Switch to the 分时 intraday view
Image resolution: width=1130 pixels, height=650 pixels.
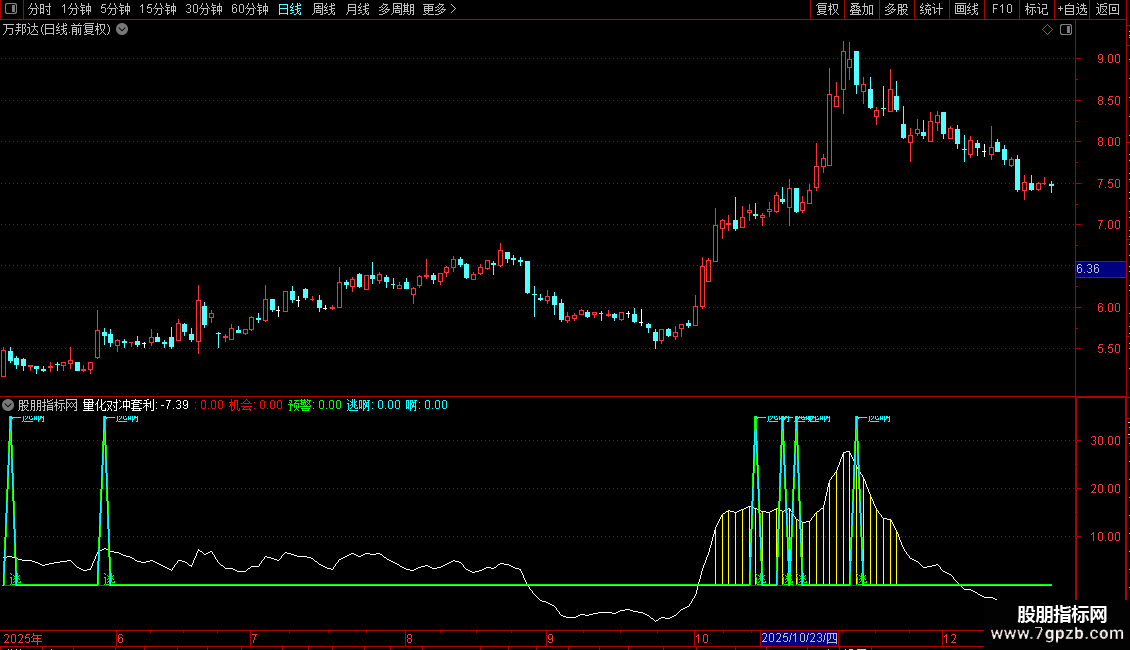coord(40,9)
